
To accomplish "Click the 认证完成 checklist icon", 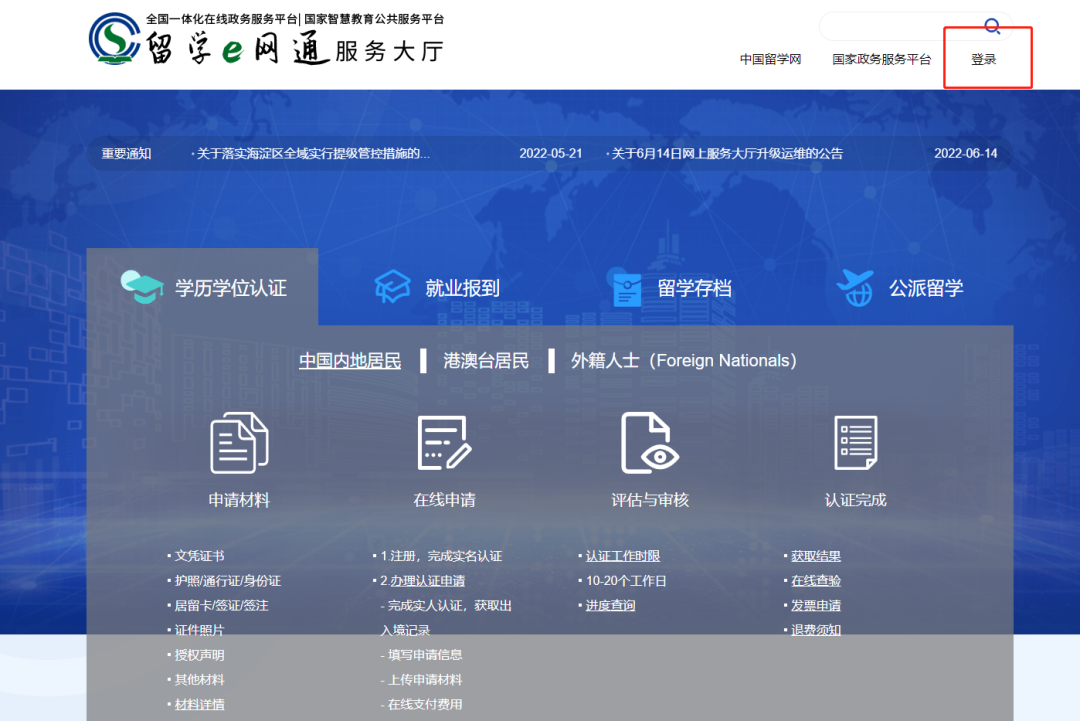I will point(855,441).
